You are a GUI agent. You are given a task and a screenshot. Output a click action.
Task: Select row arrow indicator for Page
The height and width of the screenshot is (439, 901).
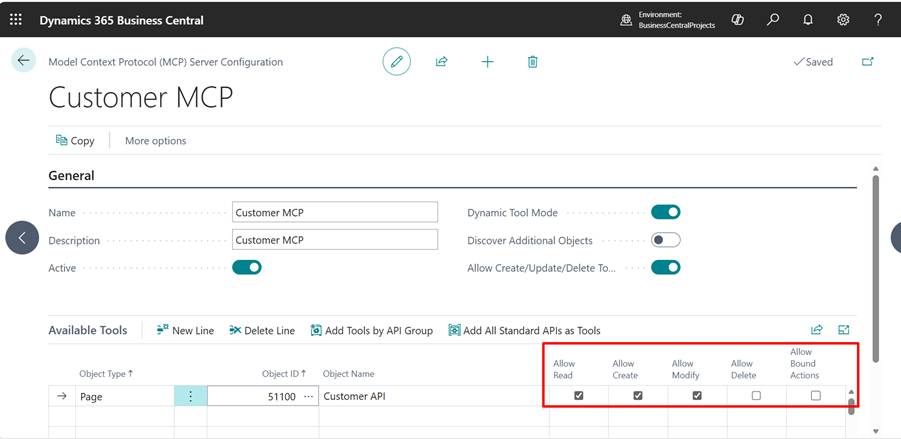pos(62,396)
